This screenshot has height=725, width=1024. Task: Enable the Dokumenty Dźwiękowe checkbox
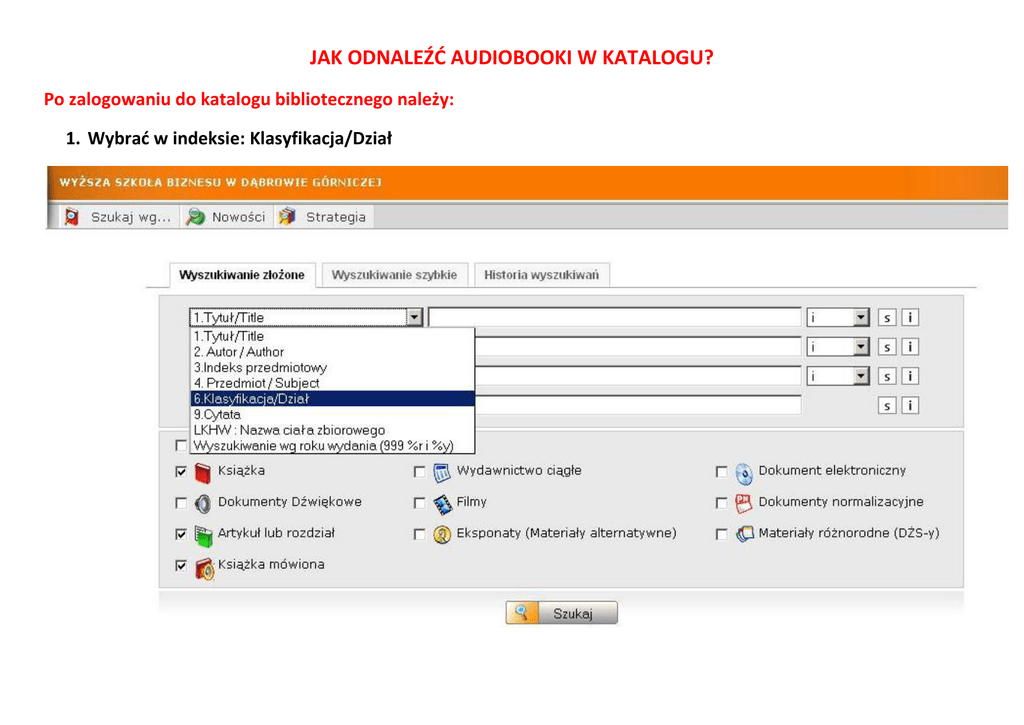181,503
